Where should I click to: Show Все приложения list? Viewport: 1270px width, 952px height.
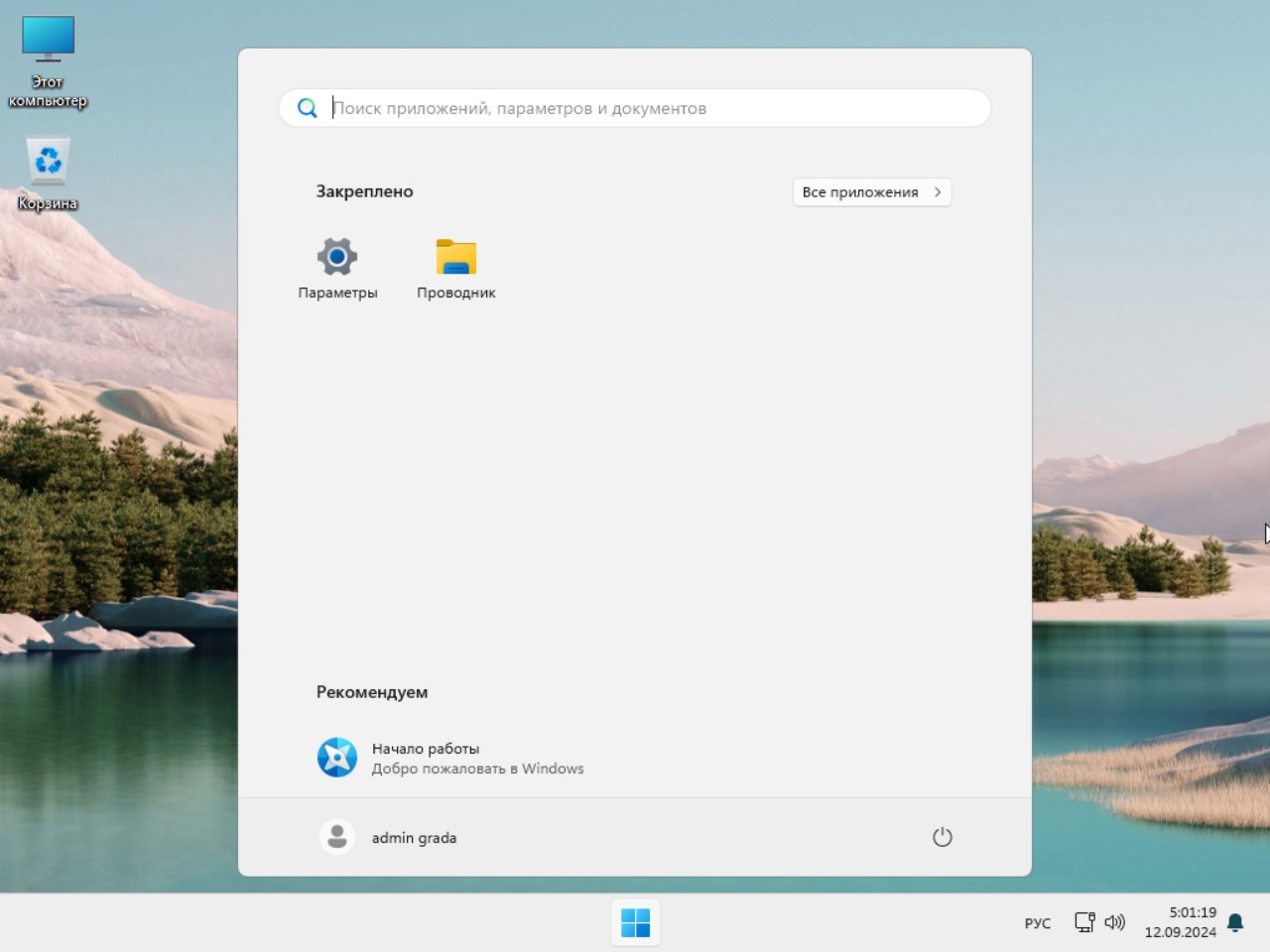pos(872,192)
